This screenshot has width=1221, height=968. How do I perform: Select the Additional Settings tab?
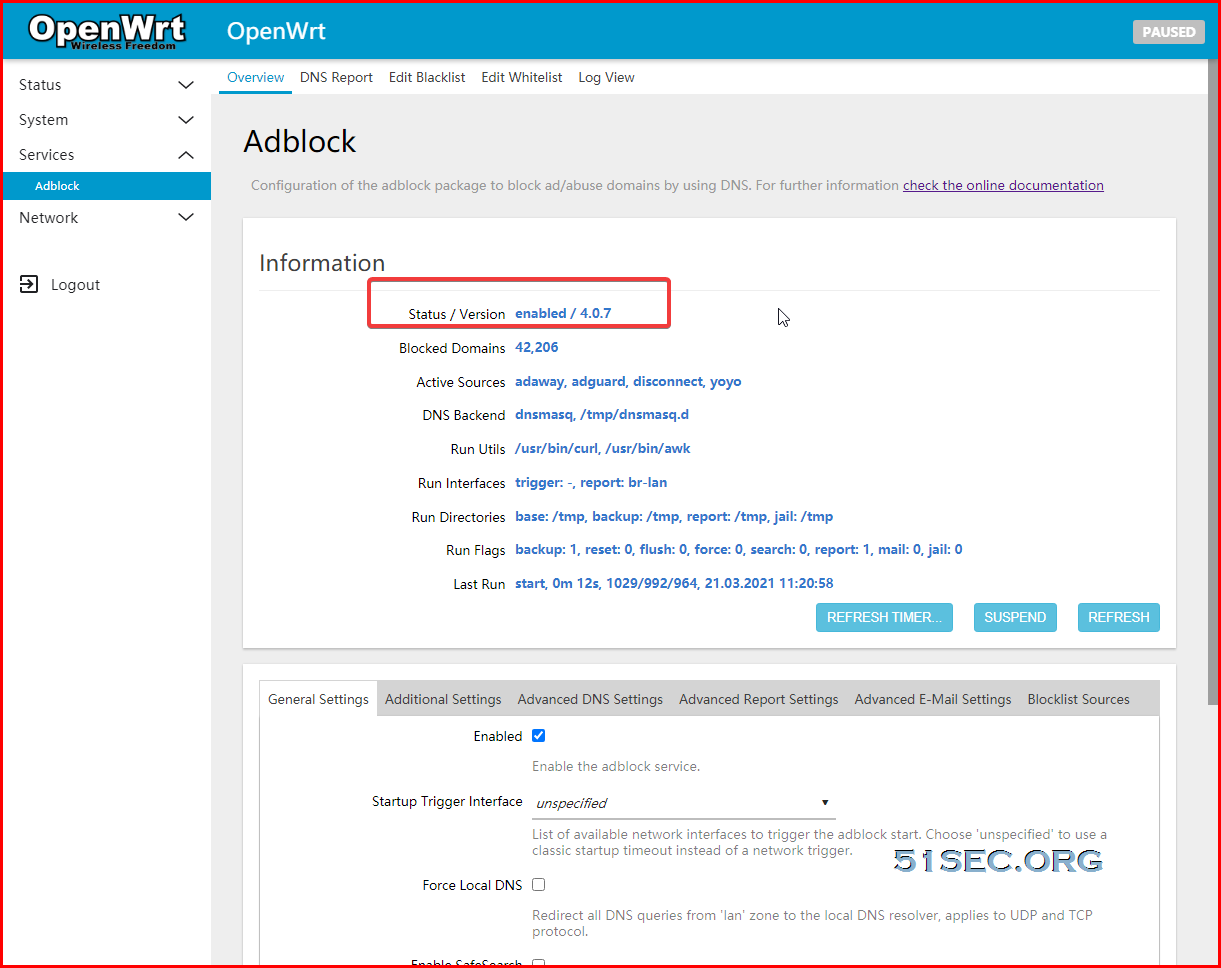[443, 699]
